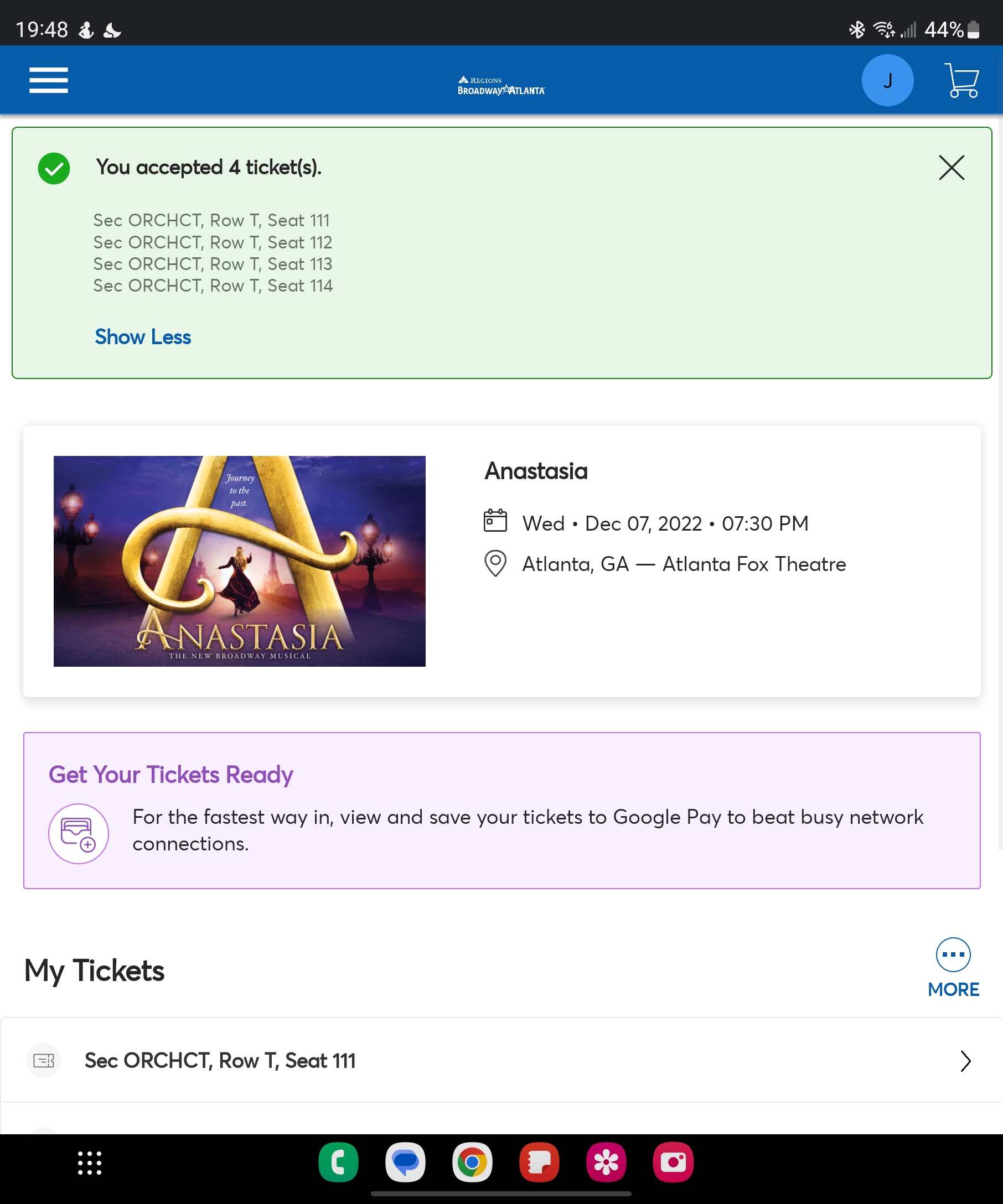Expand Seat 111 ticket row chevron
This screenshot has width=1003, height=1204.
pos(966,1061)
